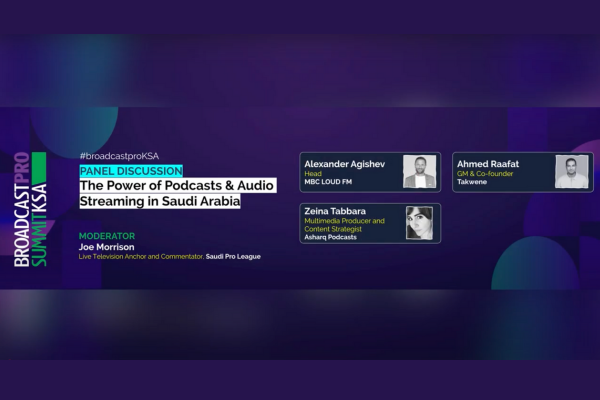This screenshot has width=600, height=400.
Task: Click the "Content Strategist" title text
Action: point(333,229)
